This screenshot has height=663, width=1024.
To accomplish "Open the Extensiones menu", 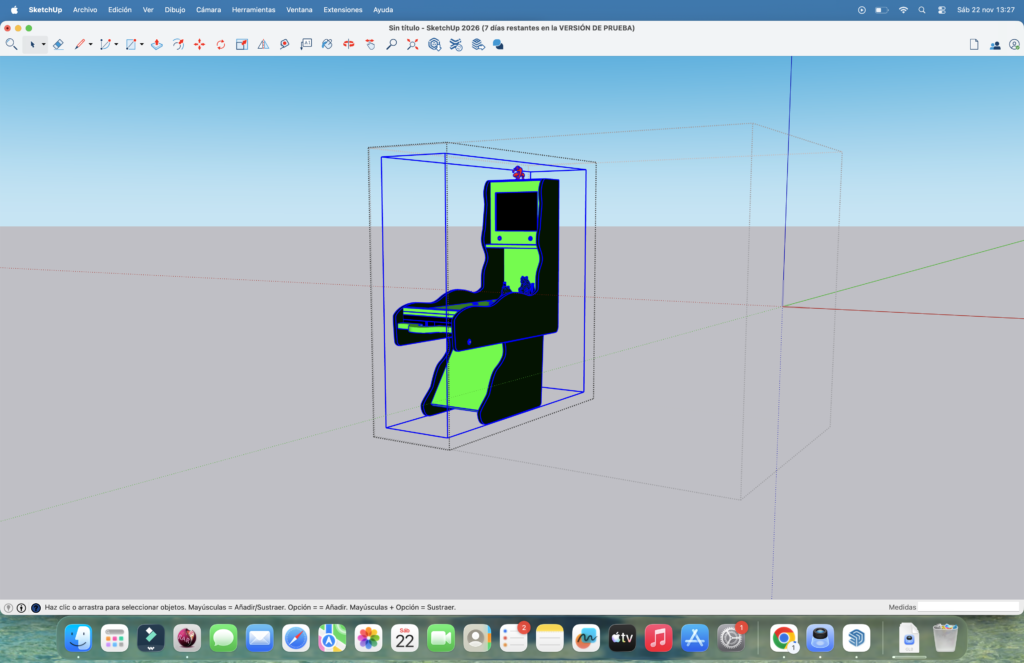I will [x=343, y=9].
